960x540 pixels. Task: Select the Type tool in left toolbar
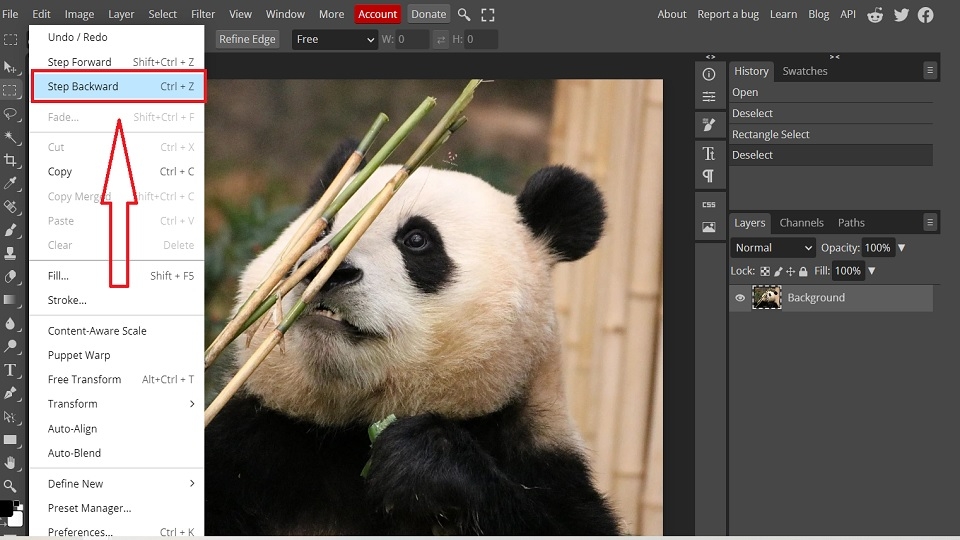click(10, 370)
